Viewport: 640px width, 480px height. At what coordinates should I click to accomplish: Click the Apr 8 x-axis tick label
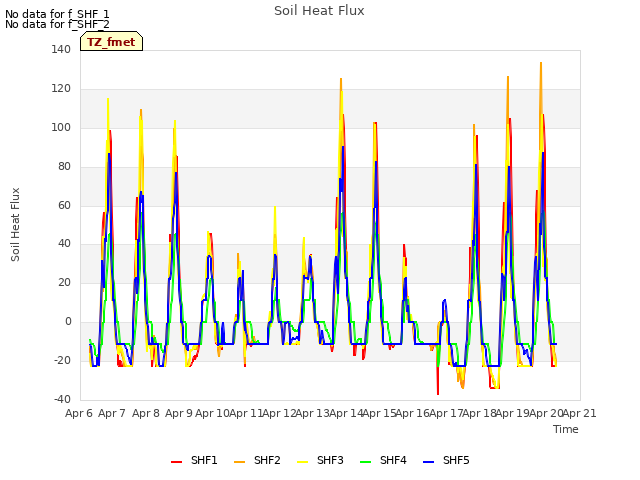coord(146,413)
